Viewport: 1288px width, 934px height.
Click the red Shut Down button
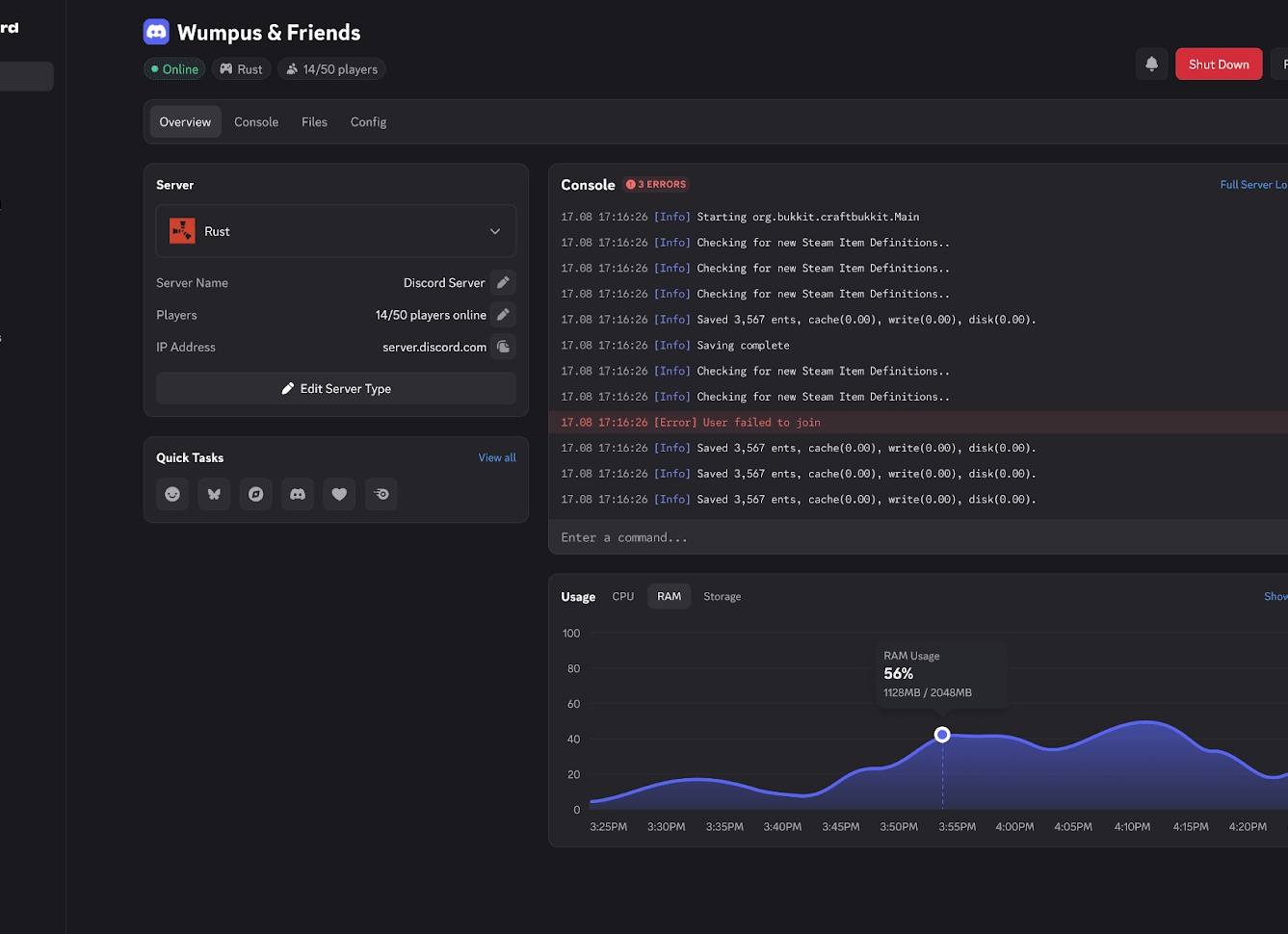tap(1219, 65)
